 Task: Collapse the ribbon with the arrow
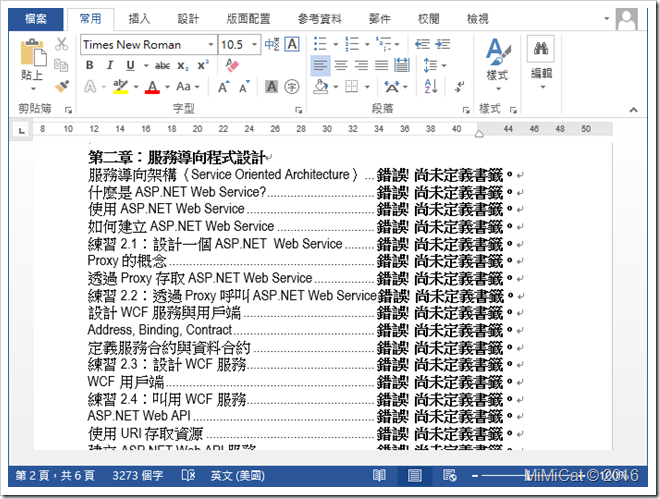pos(633,110)
